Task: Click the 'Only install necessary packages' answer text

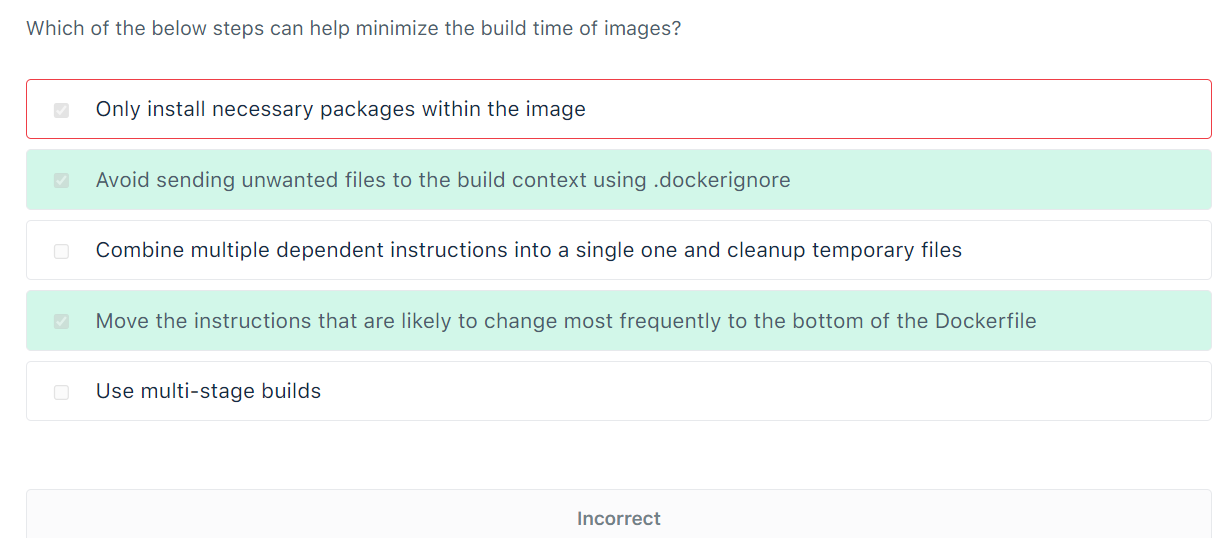Action: click(340, 109)
